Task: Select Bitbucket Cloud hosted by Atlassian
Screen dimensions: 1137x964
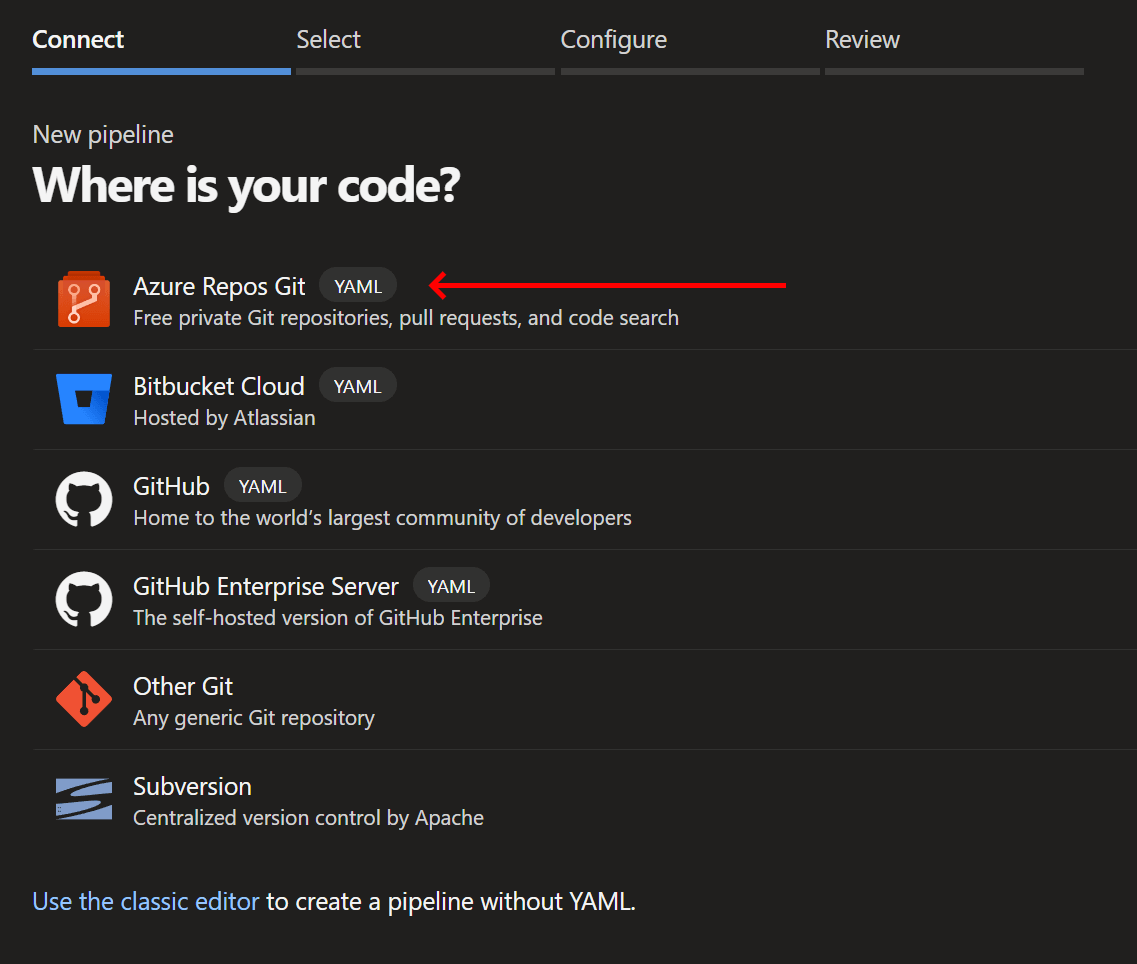Action: [x=219, y=386]
